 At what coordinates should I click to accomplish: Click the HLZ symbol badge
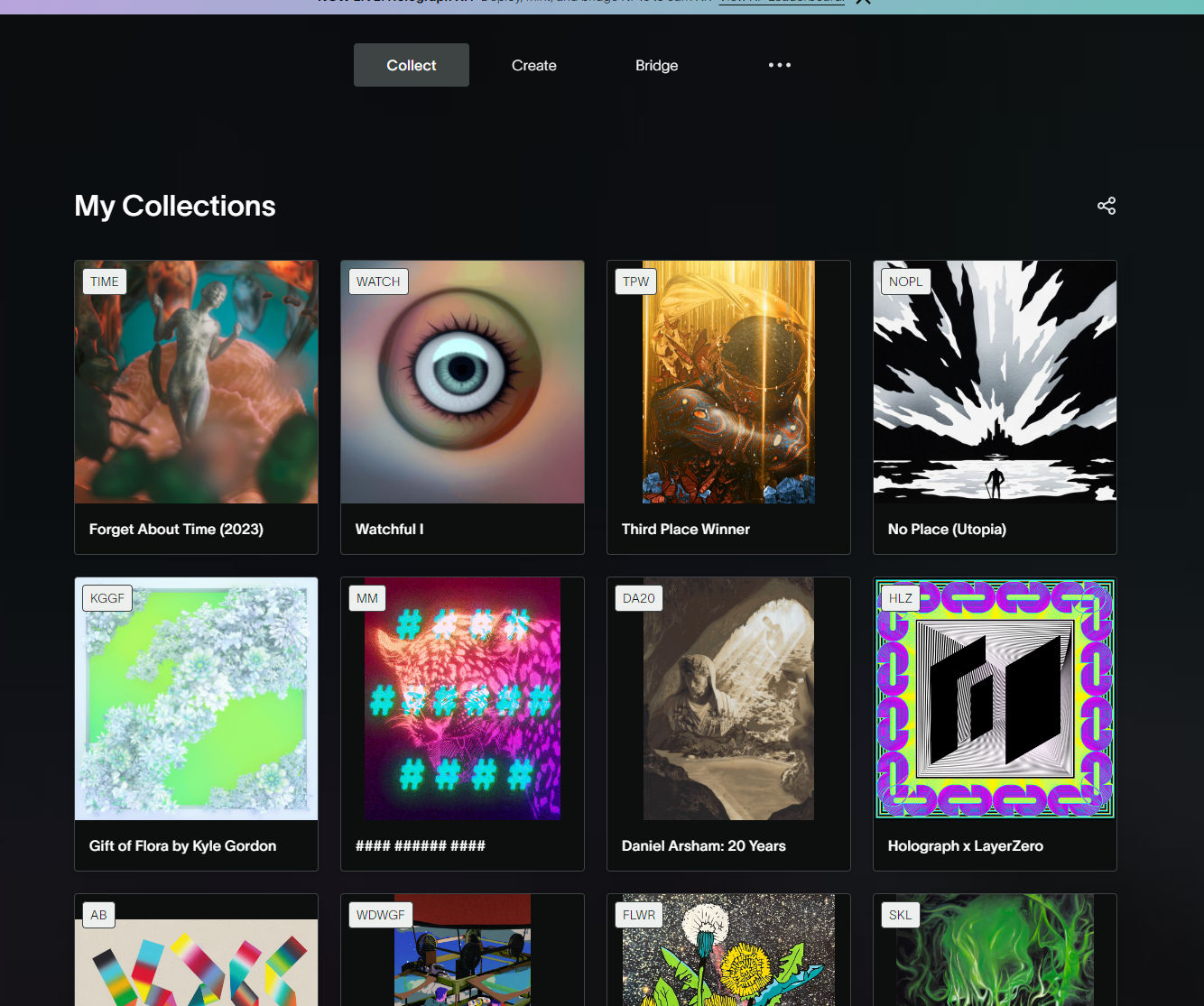click(901, 598)
